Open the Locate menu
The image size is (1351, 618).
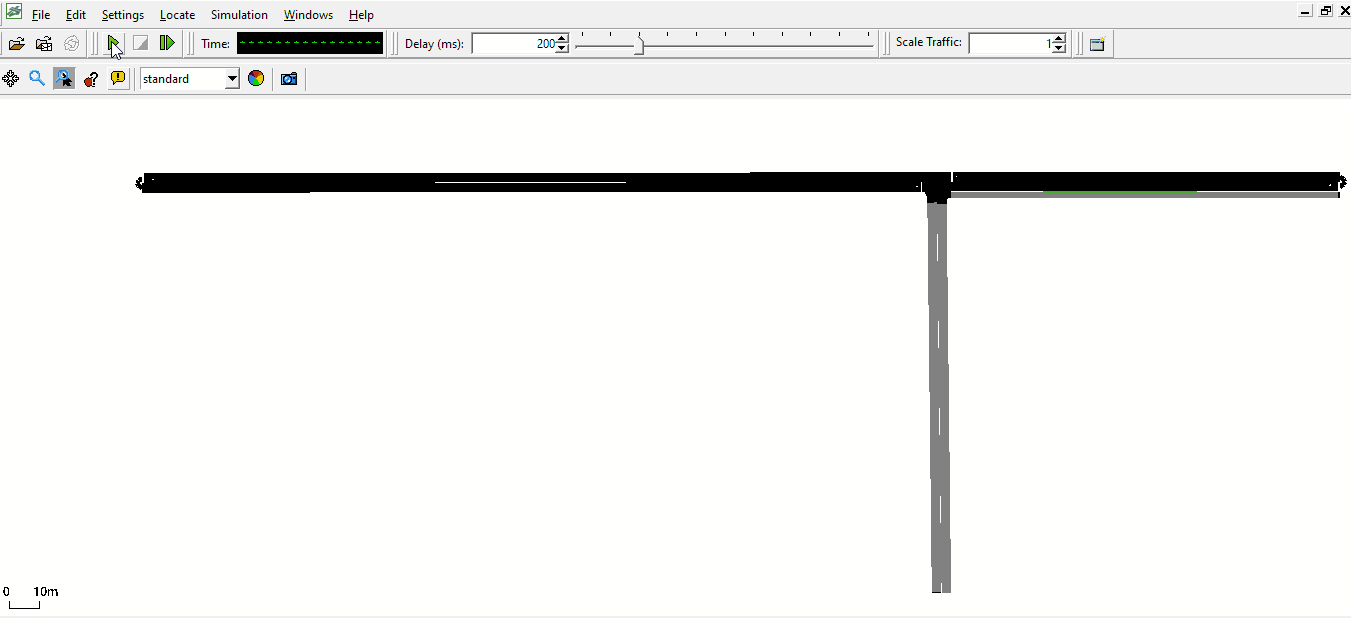[177, 15]
